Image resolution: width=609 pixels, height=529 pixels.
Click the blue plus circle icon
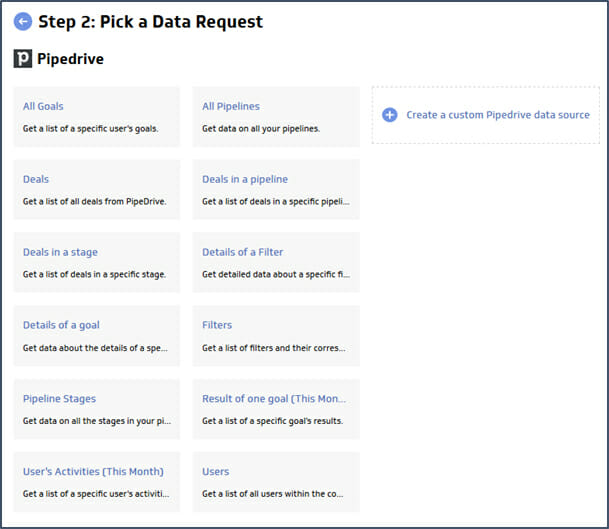tap(390, 115)
